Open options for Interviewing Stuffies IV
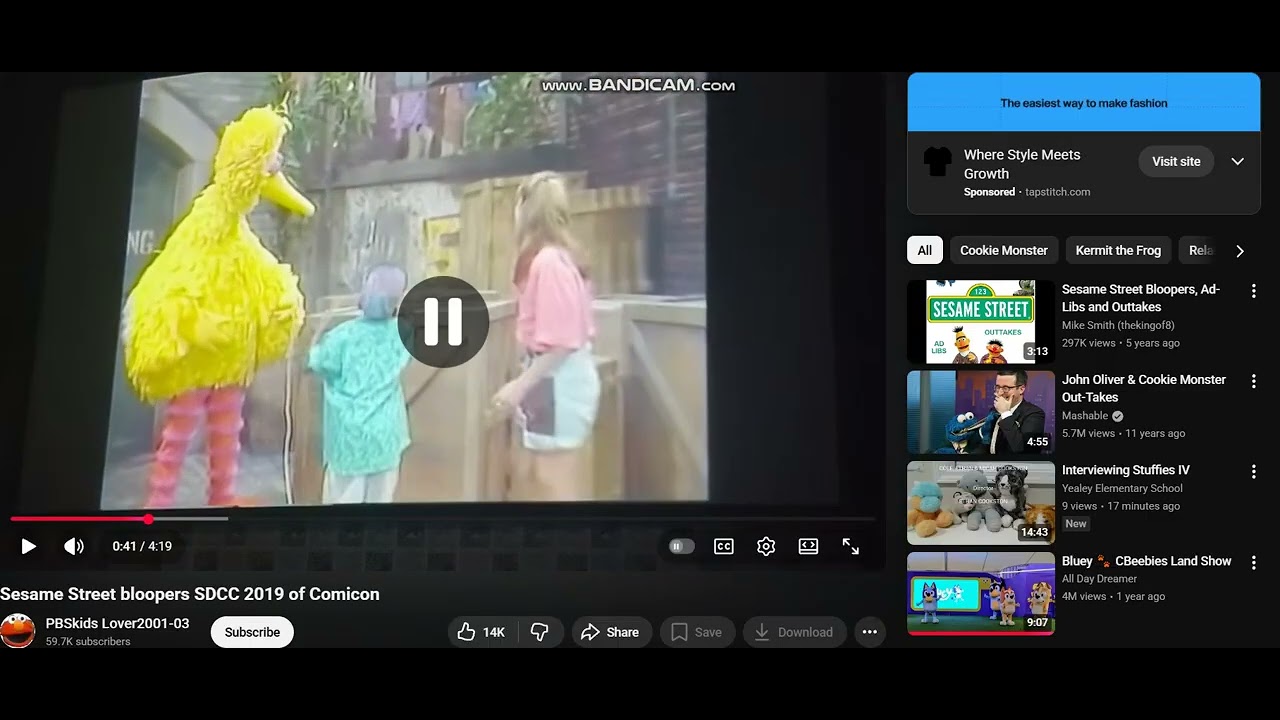This screenshot has height=720, width=1280. [1253, 471]
